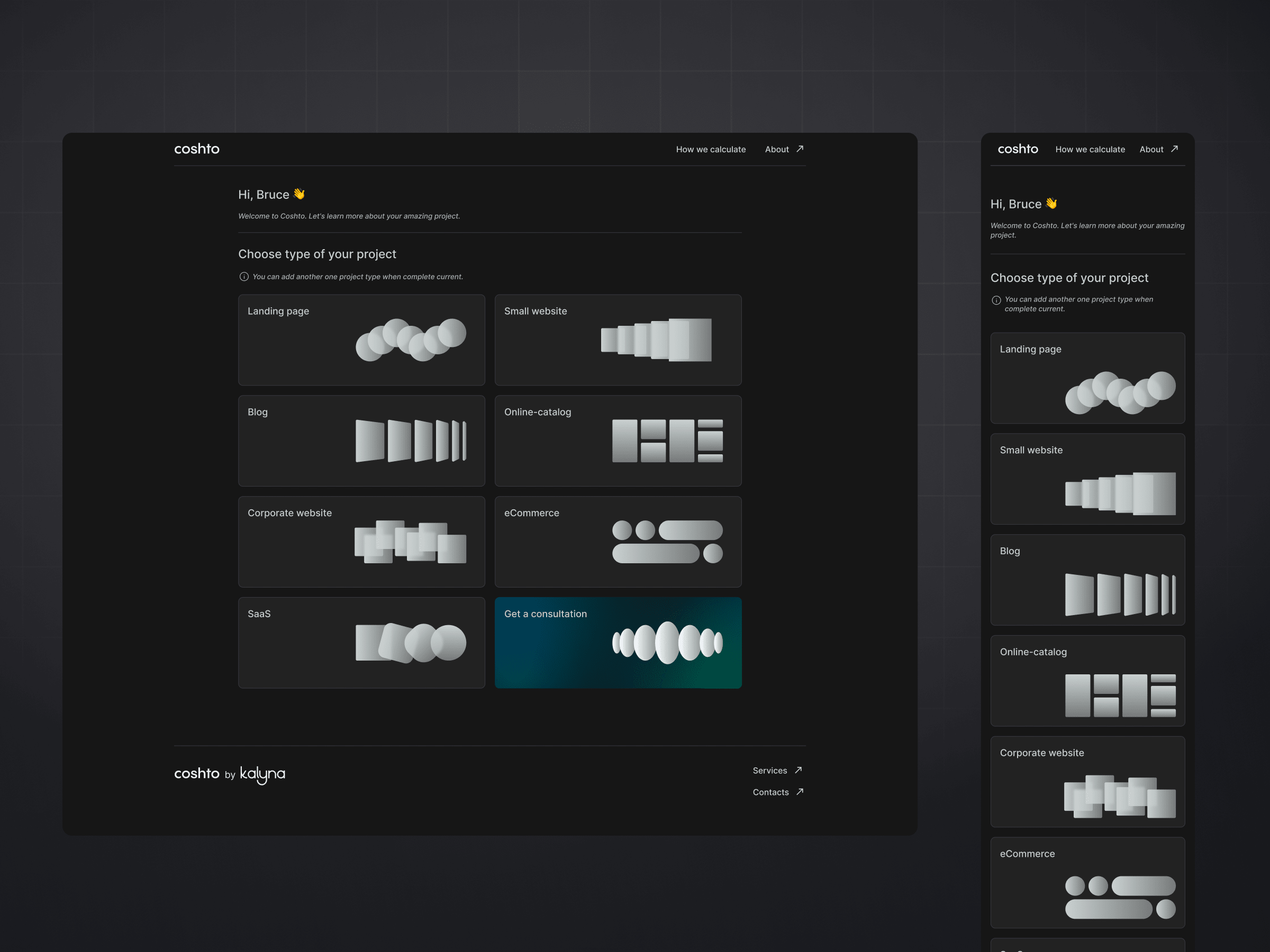Click the grid illustration on mobile Online-catalog card
1270x952 pixels.
pyautogui.click(x=1121, y=695)
